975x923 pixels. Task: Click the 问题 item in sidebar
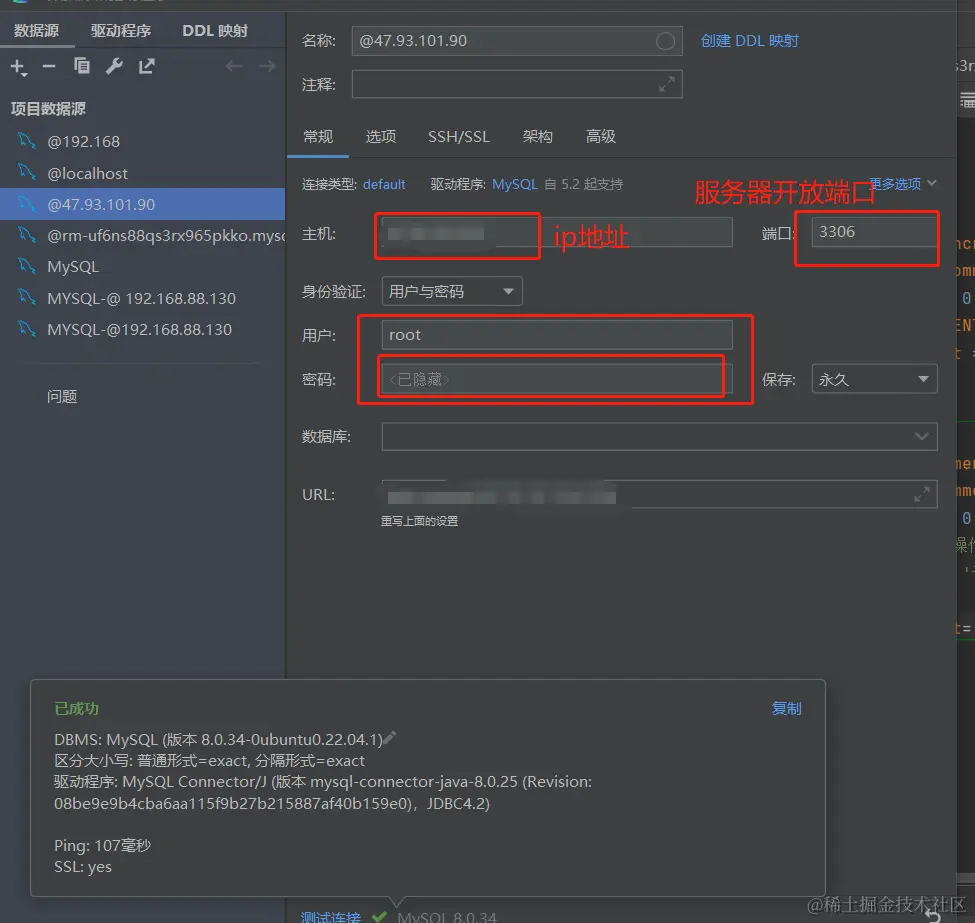point(62,396)
